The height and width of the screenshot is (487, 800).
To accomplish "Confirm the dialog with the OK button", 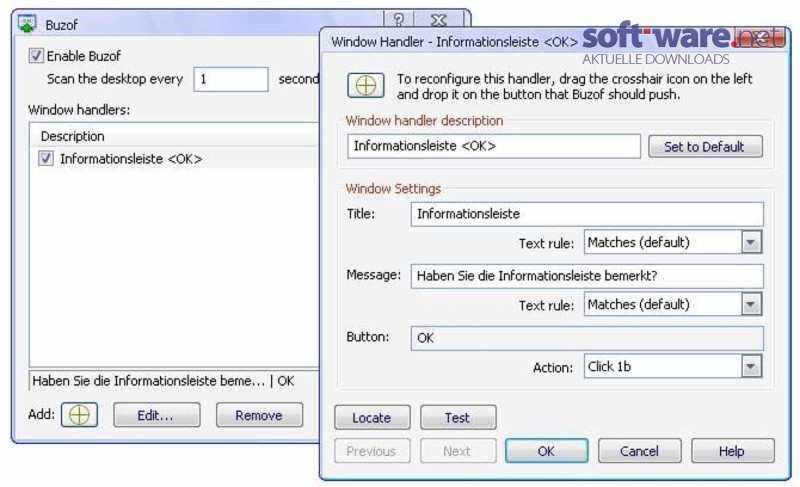I will click(546, 451).
